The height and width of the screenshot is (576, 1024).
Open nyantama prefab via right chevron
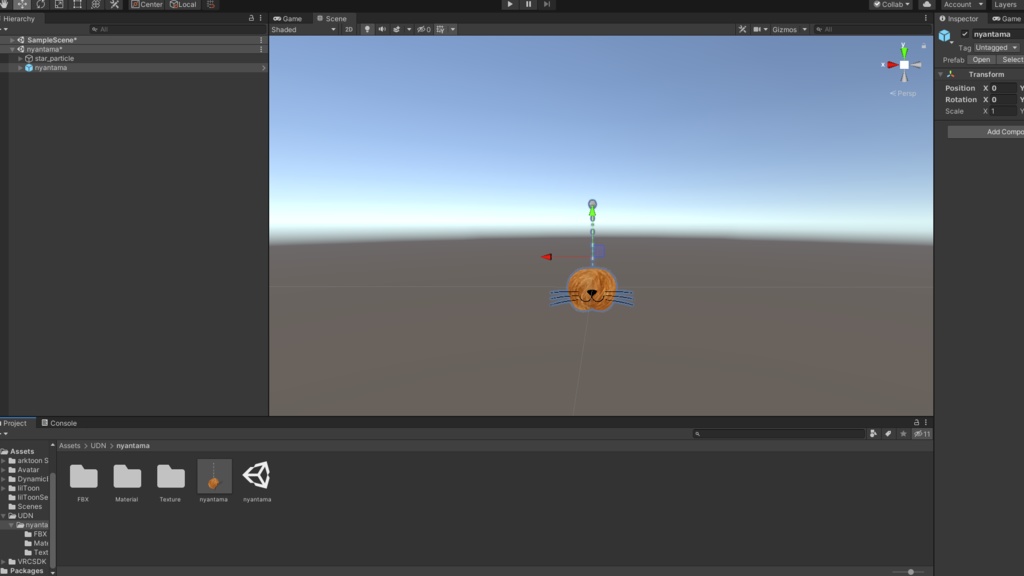(x=263, y=67)
